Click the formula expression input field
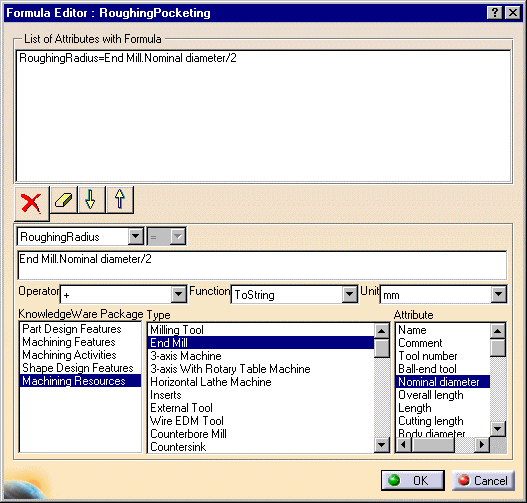The image size is (527, 503). pyautogui.click(x=262, y=265)
